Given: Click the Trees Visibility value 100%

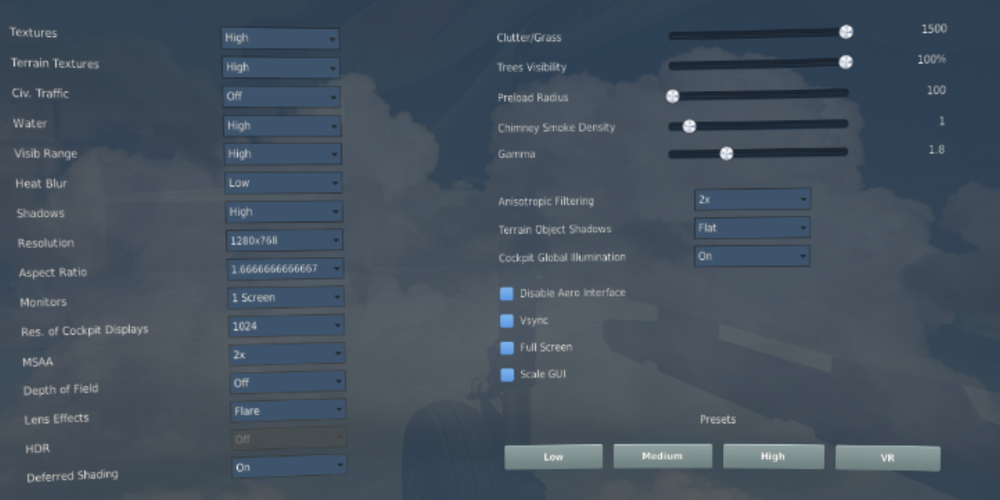Looking at the screenshot, I should tap(932, 59).
